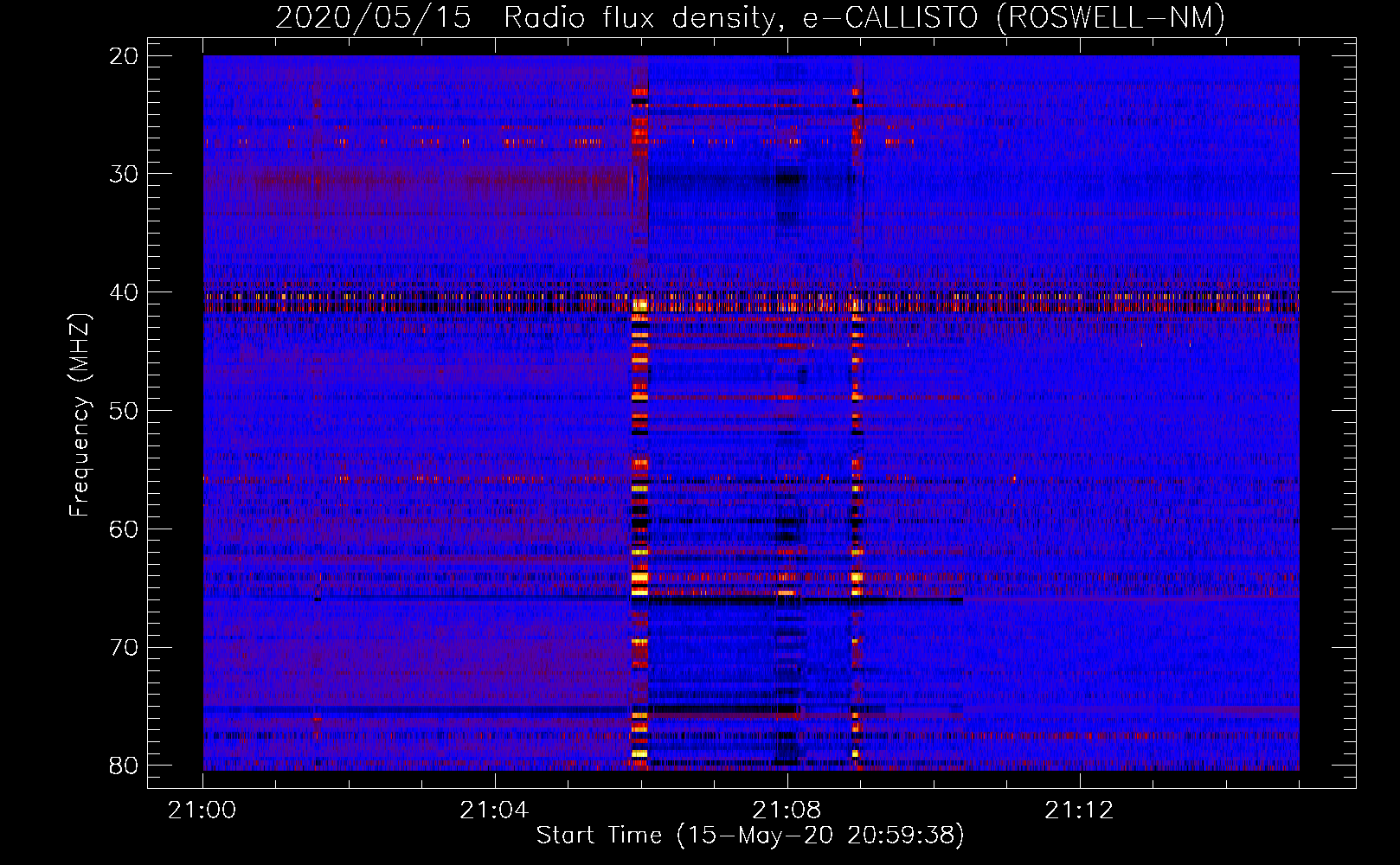Click the '60' frequency tick label

[x=125, y=529]
